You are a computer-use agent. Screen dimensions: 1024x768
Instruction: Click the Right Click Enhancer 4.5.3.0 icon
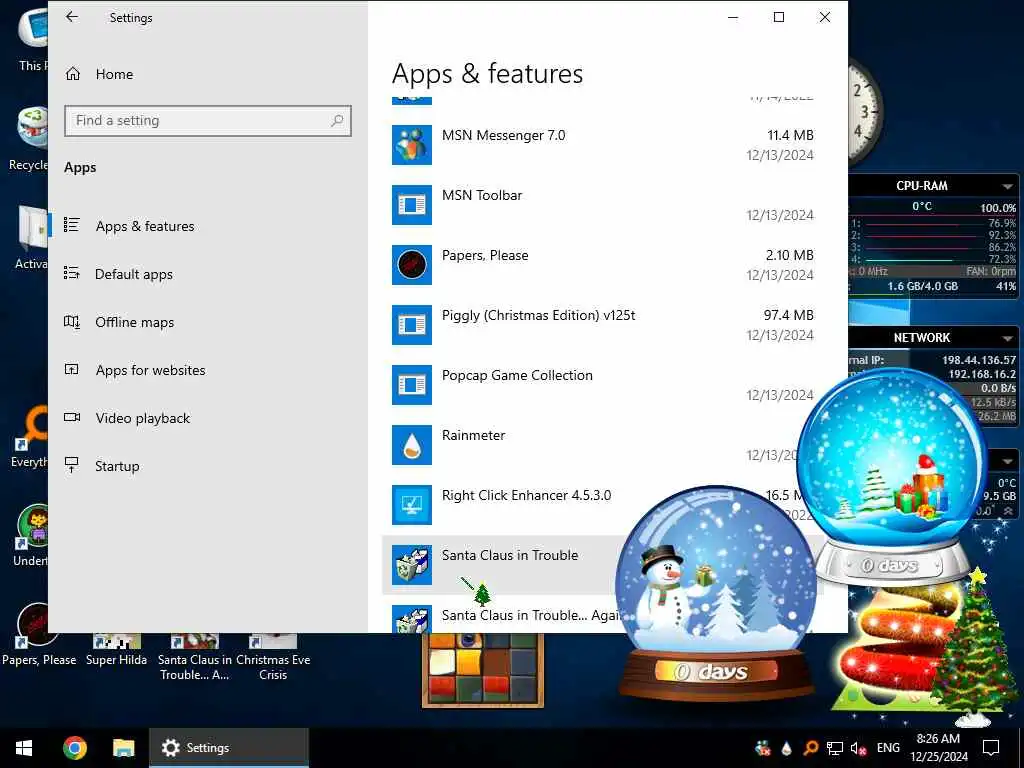pyautogui.click(x=411, y=505)
